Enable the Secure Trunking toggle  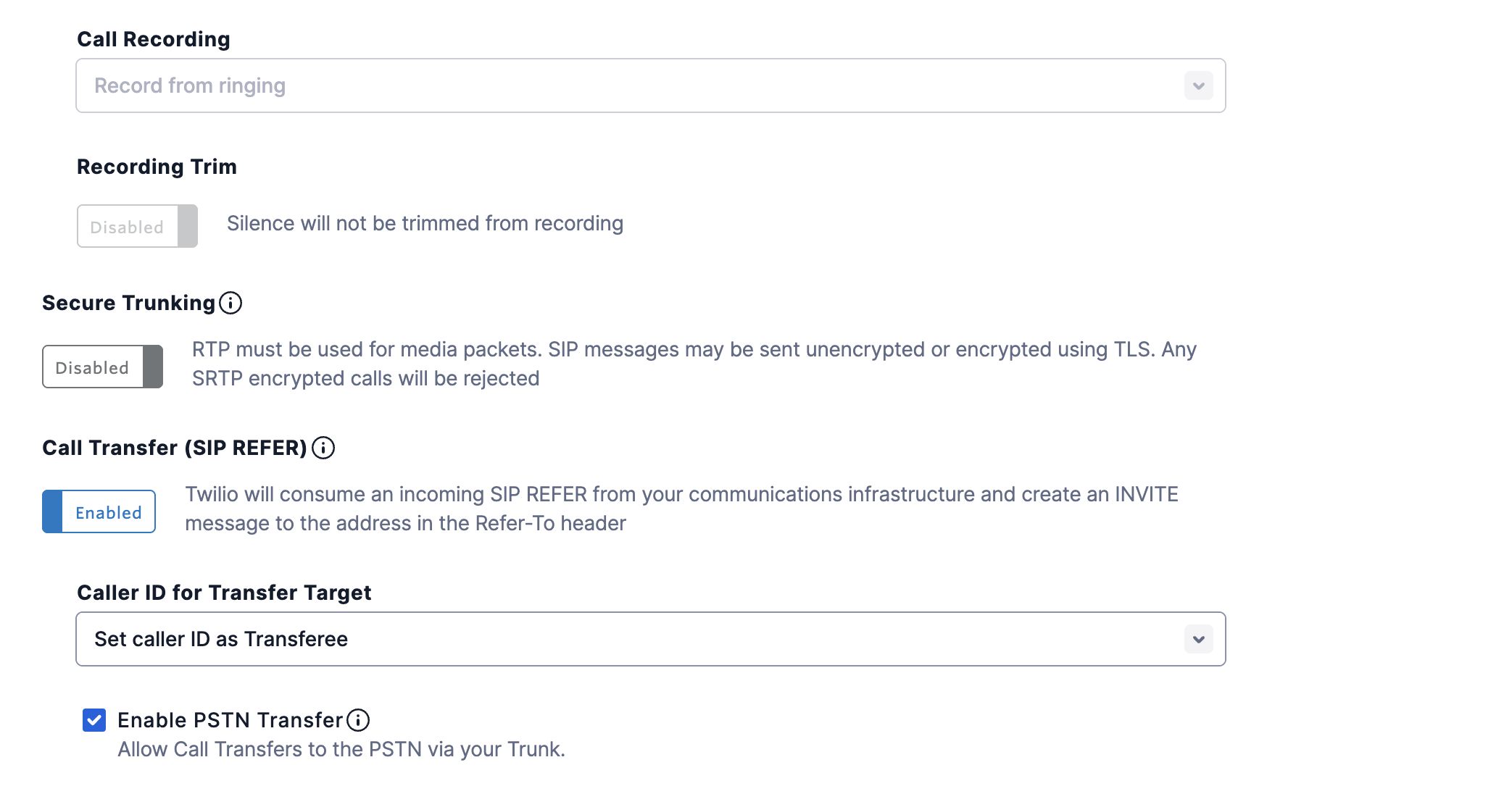pyautogui.click(x=101, y=367)
